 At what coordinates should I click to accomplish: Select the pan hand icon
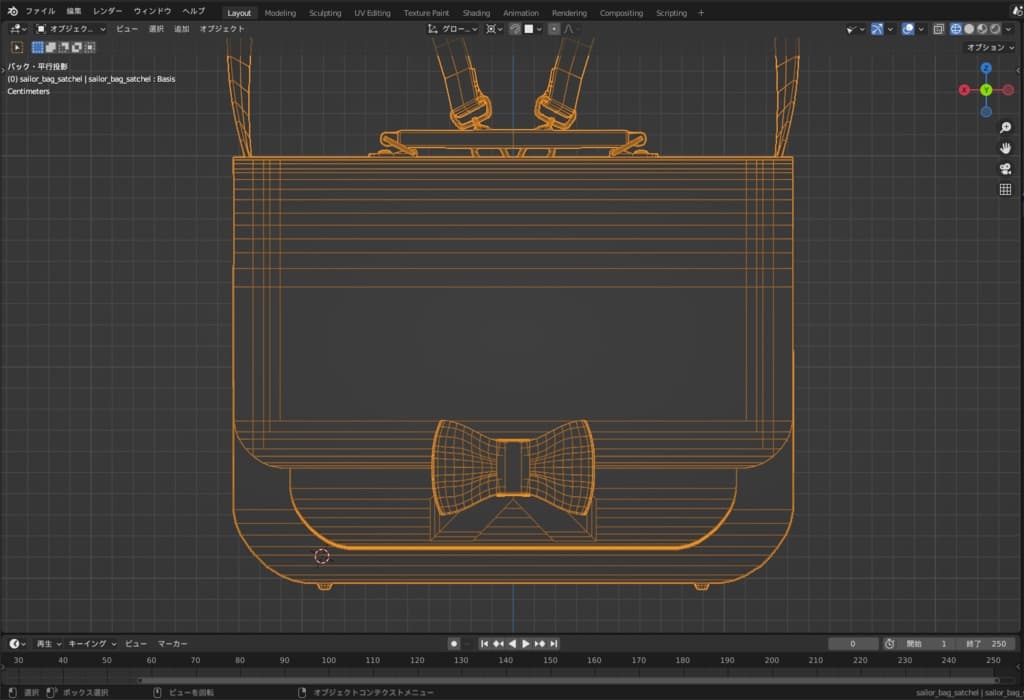(x=1005, y=148)
